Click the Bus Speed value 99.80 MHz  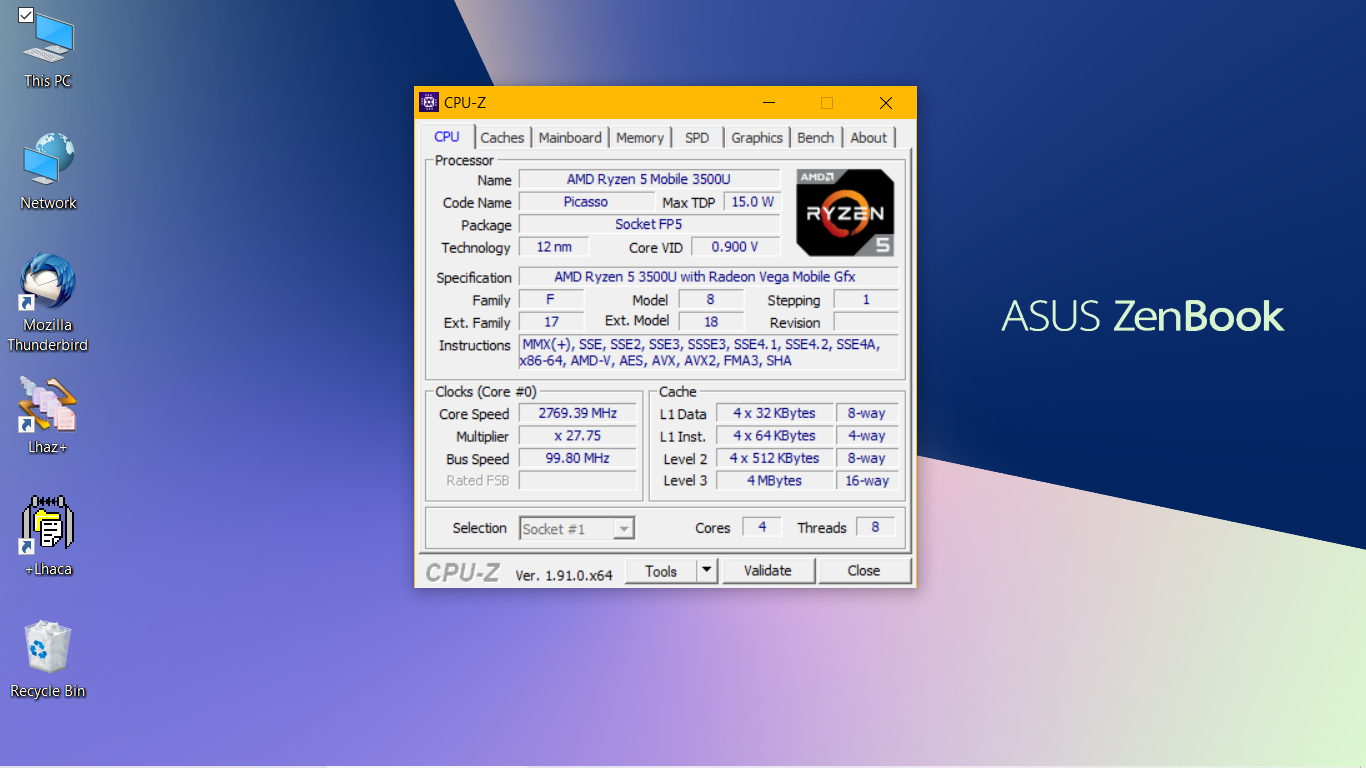(x=577, y=459)
